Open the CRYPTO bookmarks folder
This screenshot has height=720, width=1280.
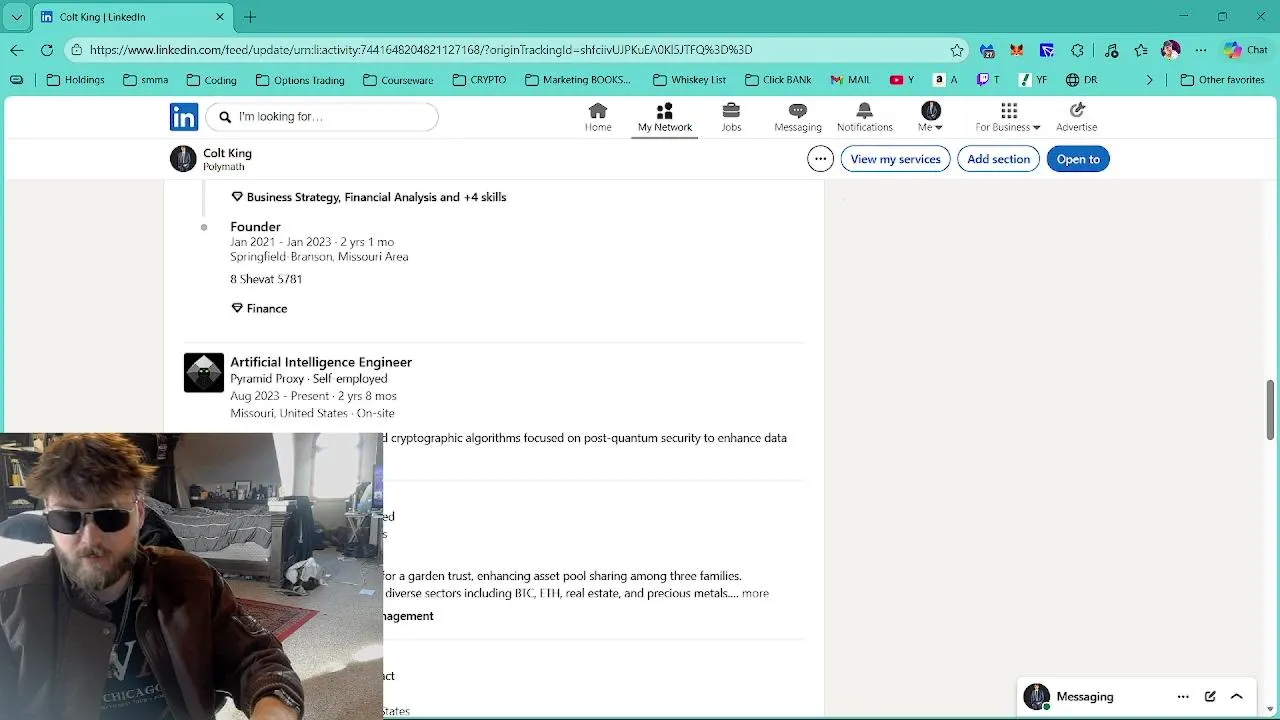tap(479, 80)
